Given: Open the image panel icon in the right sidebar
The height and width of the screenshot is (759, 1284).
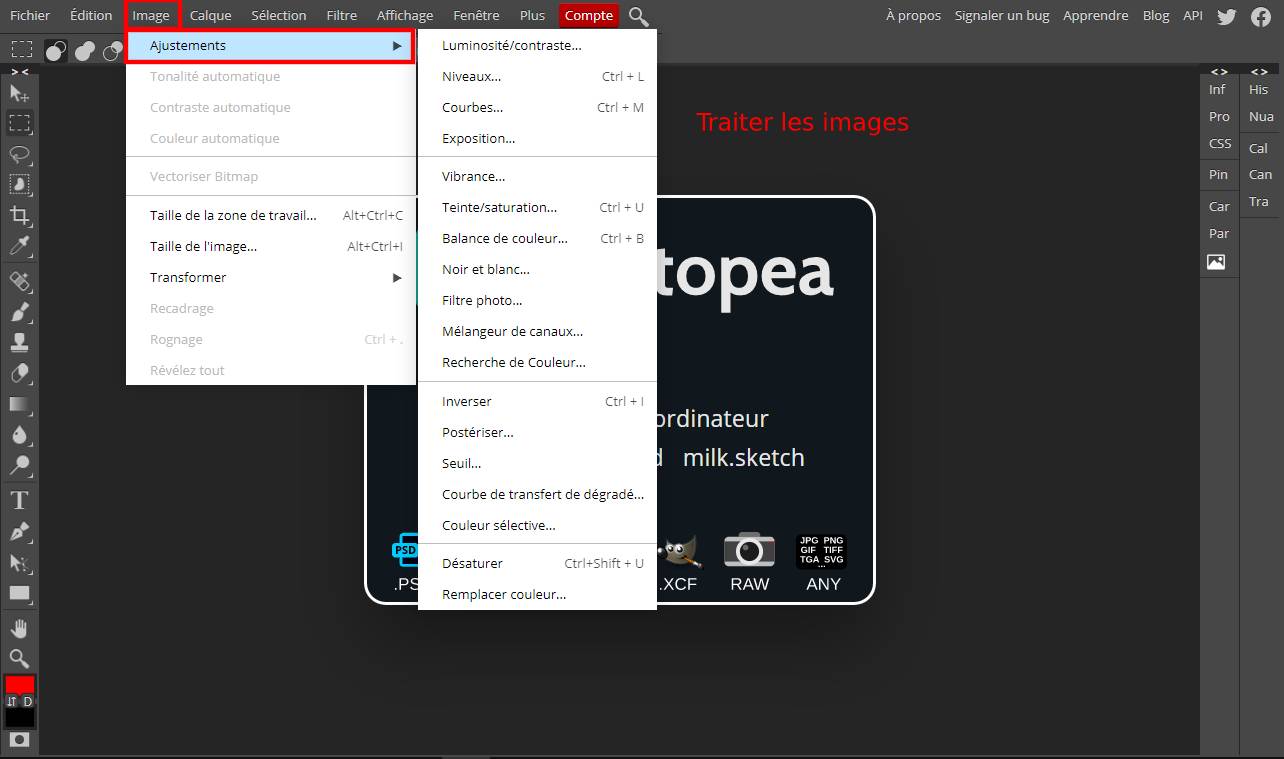Looking at the screenshot, I should pos(1216,262).
